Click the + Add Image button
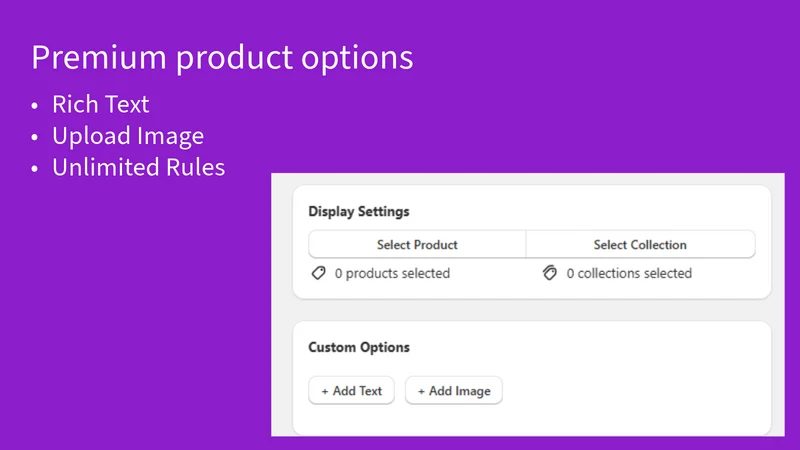 (x=454, y=391)
